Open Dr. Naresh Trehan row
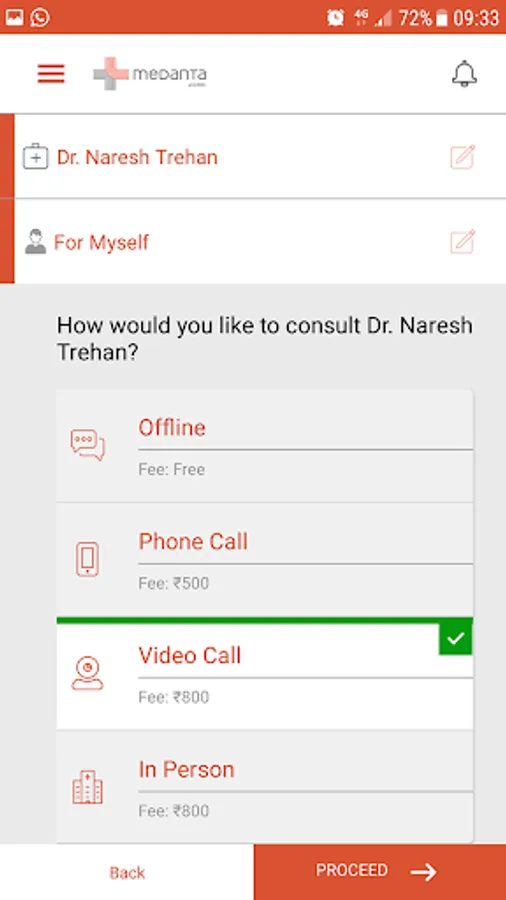This screenshot has height=900, width=506. coord(260,156)
